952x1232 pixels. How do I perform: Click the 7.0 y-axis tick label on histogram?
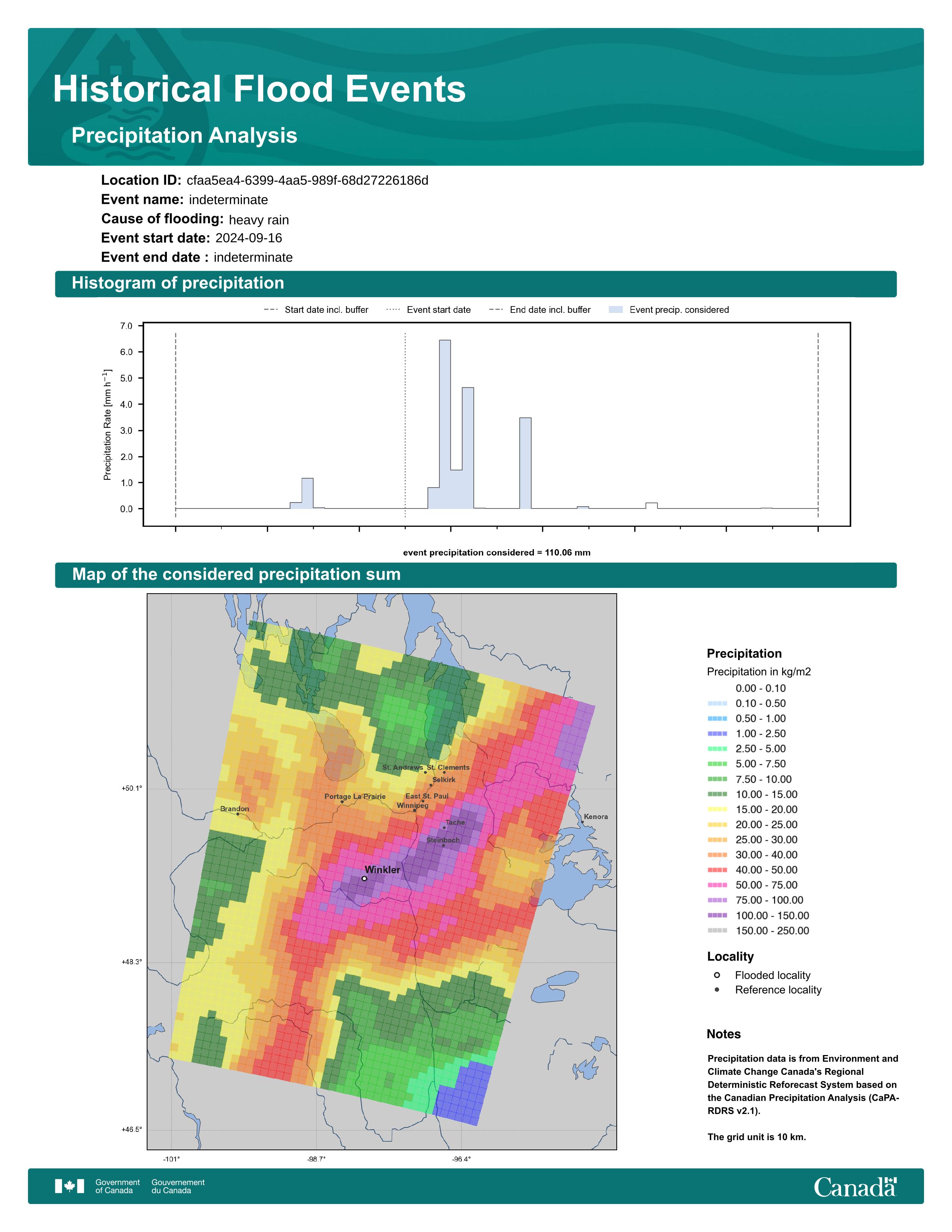pos(126,326)
